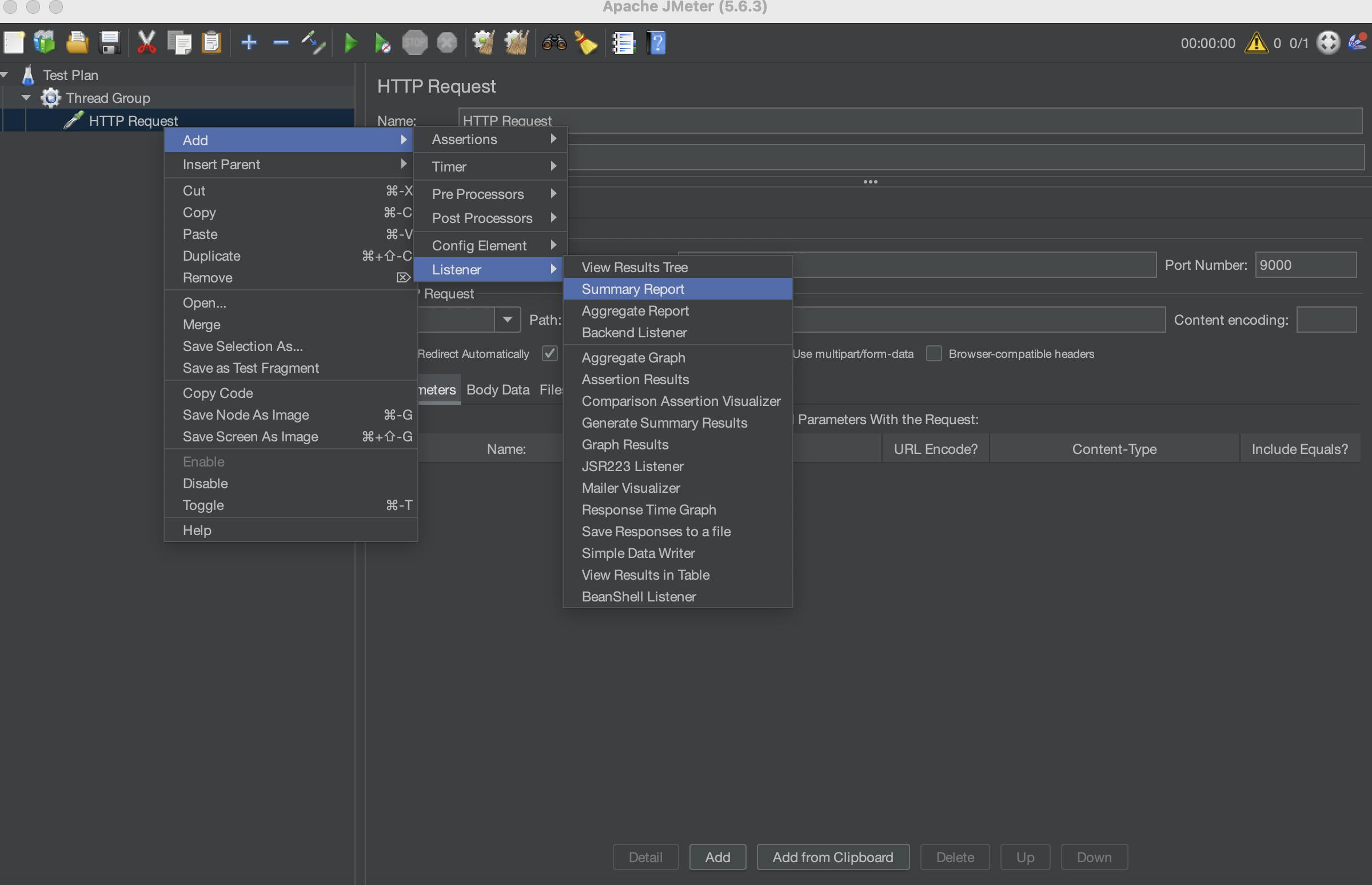
Task: Click the Start no pauses icon
Action: 382,42
